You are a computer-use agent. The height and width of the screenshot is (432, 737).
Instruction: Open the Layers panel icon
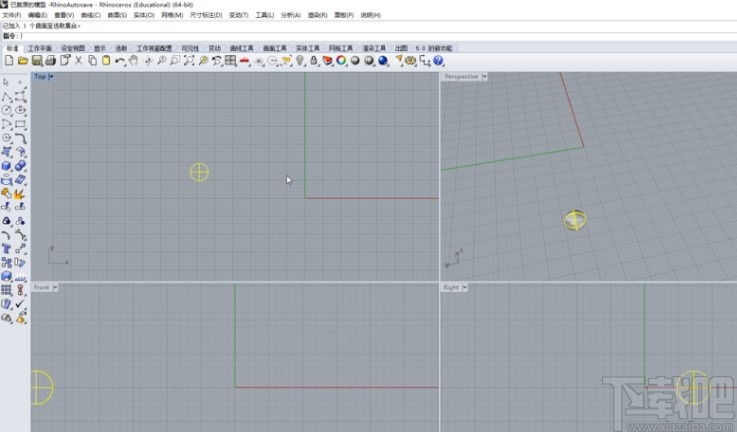point(328,61)
